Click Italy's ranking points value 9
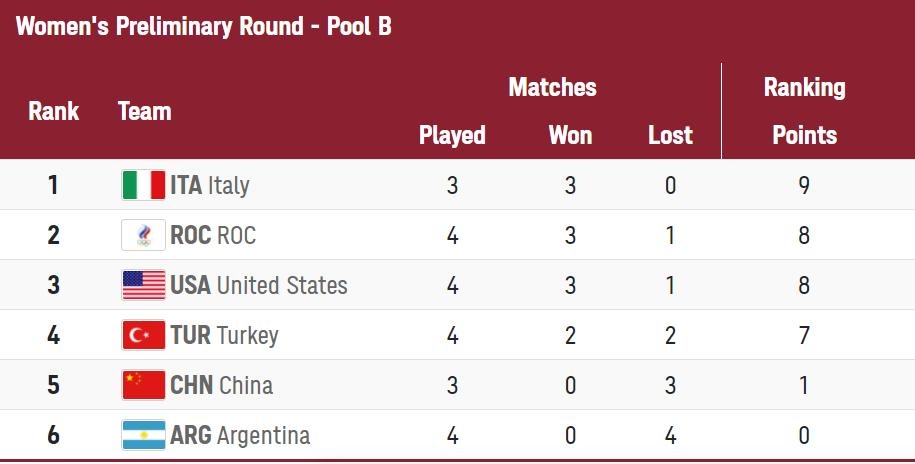The height and width of the screenshot is (464, 915). pos(804,185)
